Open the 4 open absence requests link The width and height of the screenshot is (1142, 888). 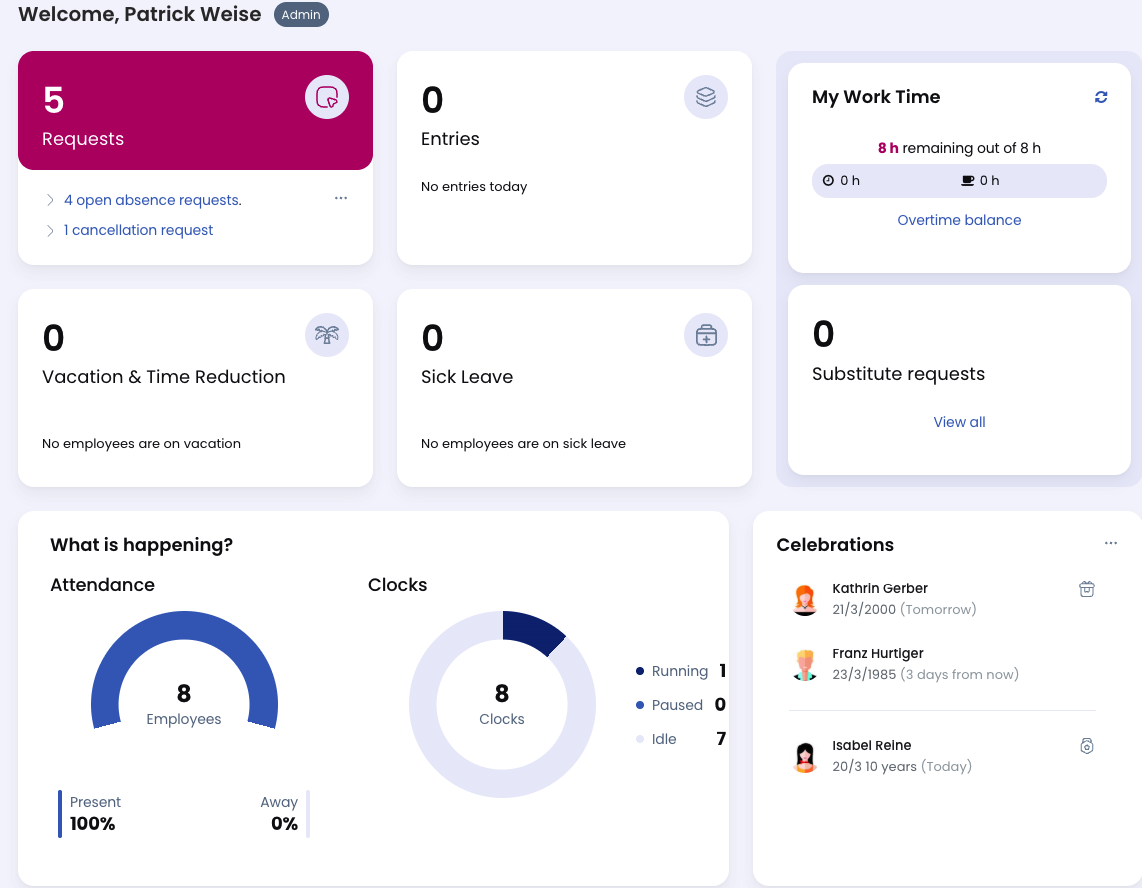(152, 200)
